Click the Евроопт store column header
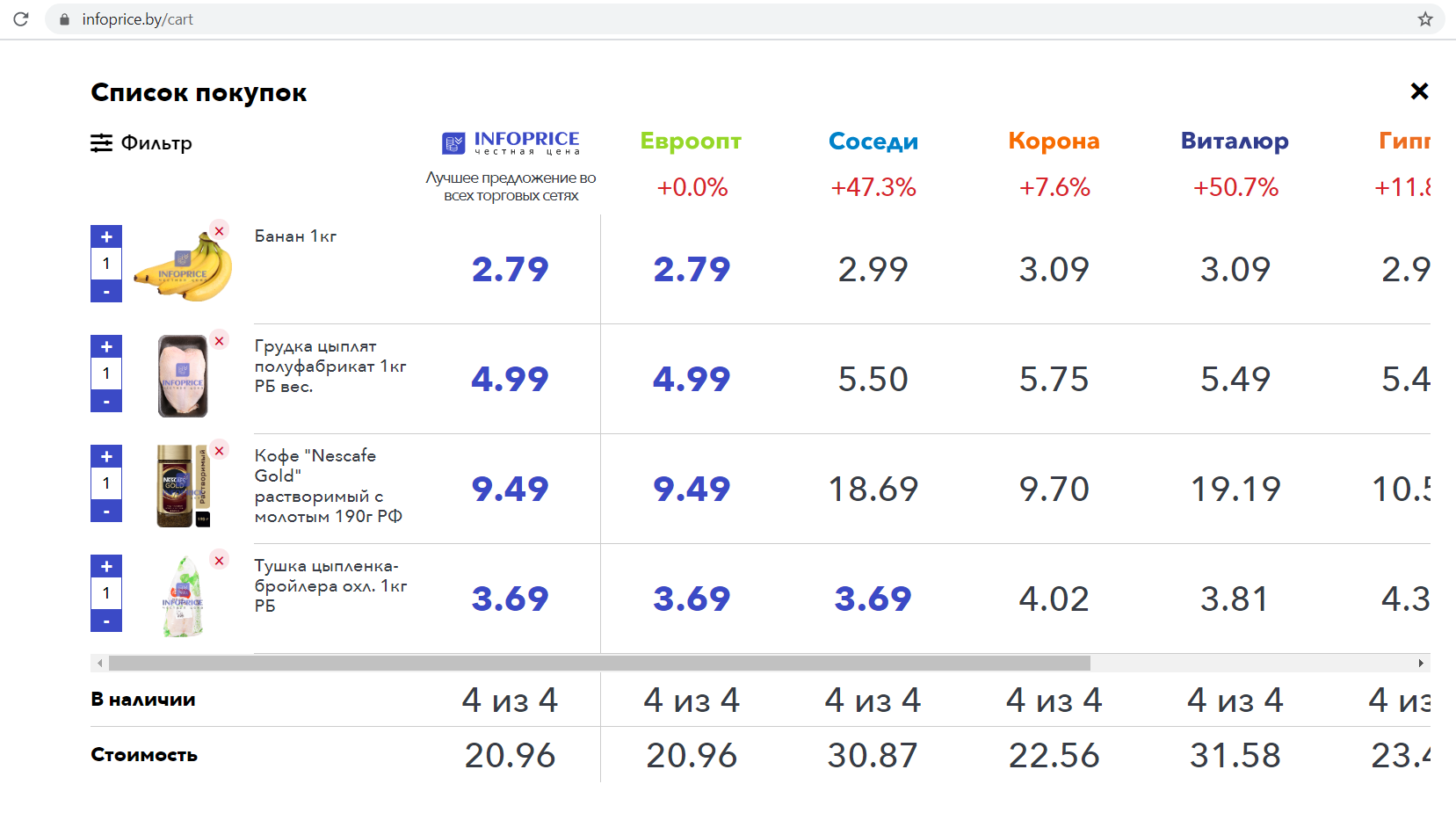This screenshot has width=1456, height=813. 691,142
